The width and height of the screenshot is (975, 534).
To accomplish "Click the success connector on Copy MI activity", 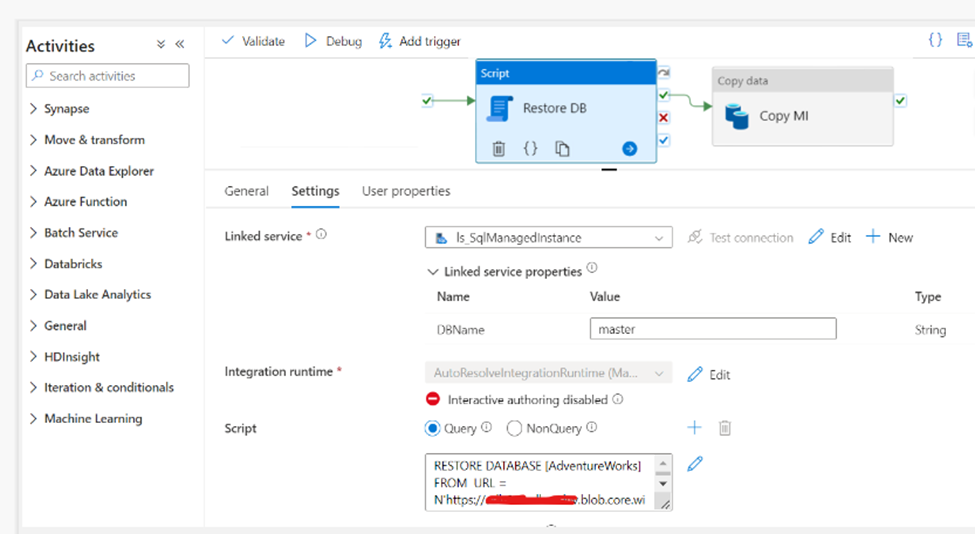I will coord(900,101).
